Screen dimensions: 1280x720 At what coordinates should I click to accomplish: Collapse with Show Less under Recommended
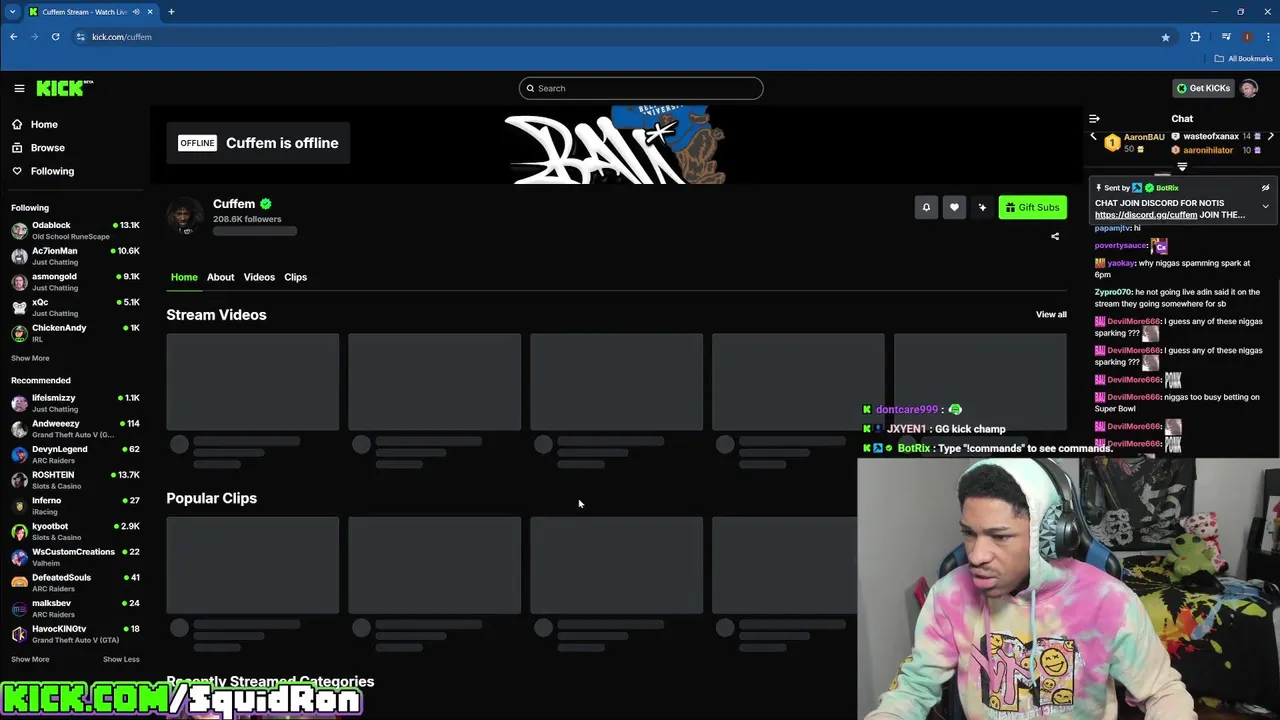click(x=121, y=659)
